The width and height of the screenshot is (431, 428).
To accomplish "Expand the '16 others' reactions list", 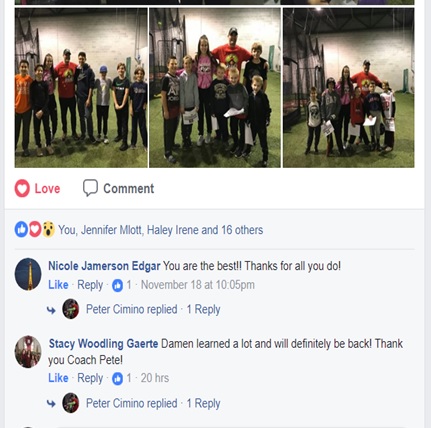I will (x=242, y=230).
